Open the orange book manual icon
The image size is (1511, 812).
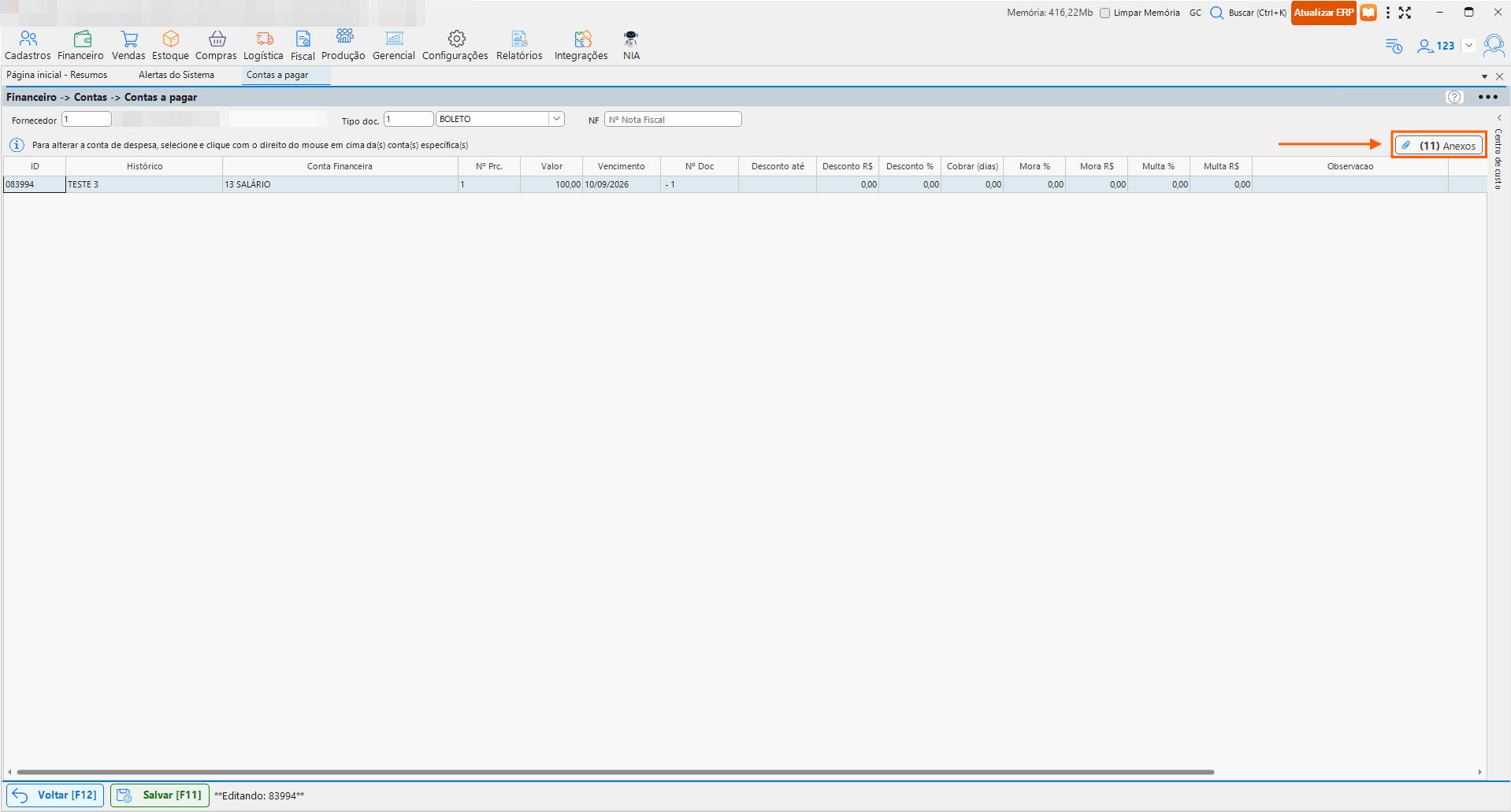(x=1368, y=13)
